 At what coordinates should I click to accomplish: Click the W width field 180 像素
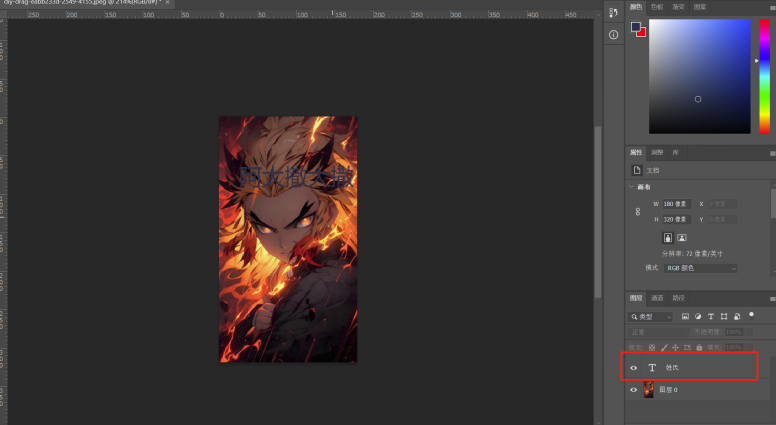[677, 204]
